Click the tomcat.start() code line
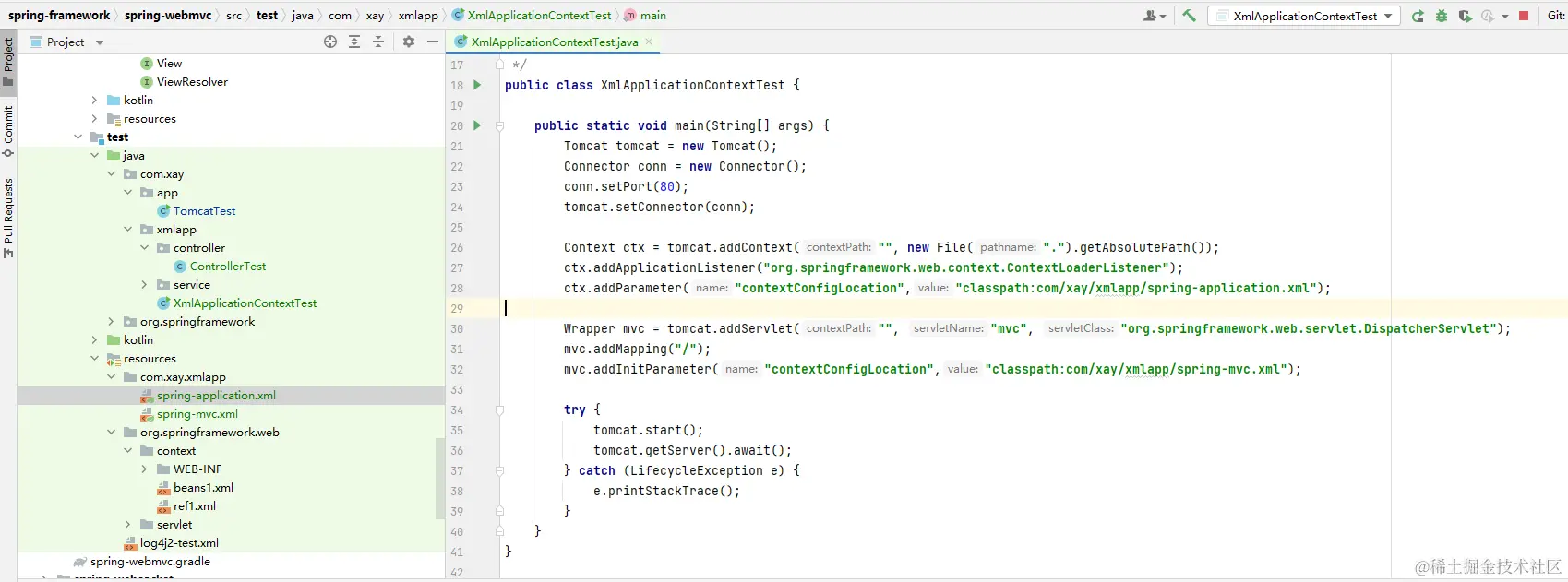Image resolution: width=1568 pixels, height=582 pixels. [648, 430]
